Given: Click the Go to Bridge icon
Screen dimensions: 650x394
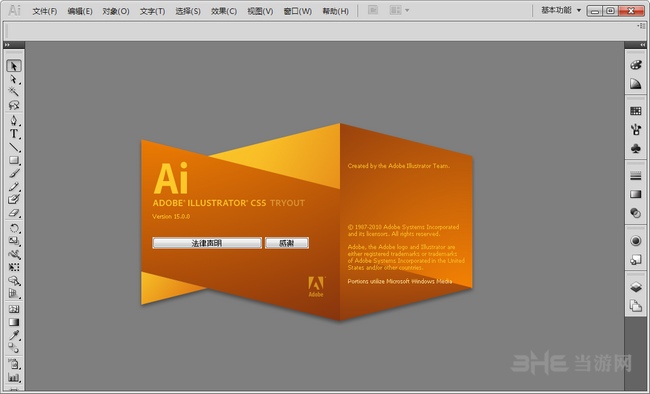Looking at the screenshot, I should pyautogui.click(x=373, y=10).
